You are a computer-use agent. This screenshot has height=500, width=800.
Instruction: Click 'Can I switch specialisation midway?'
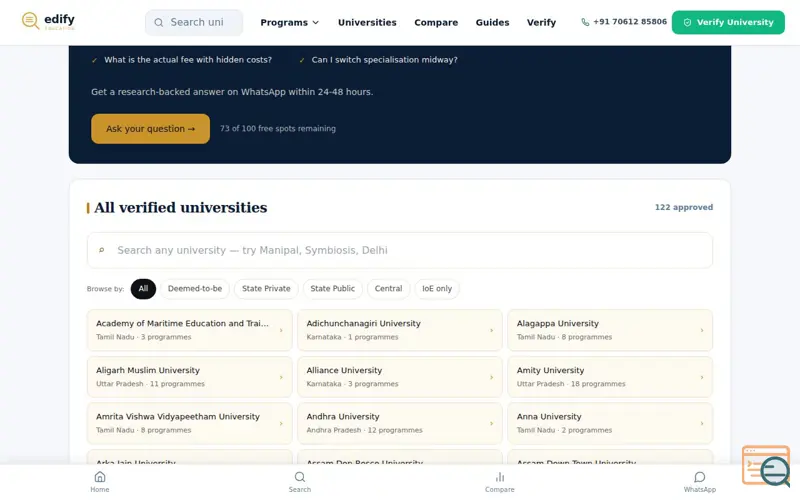click(x=385, y=60)
